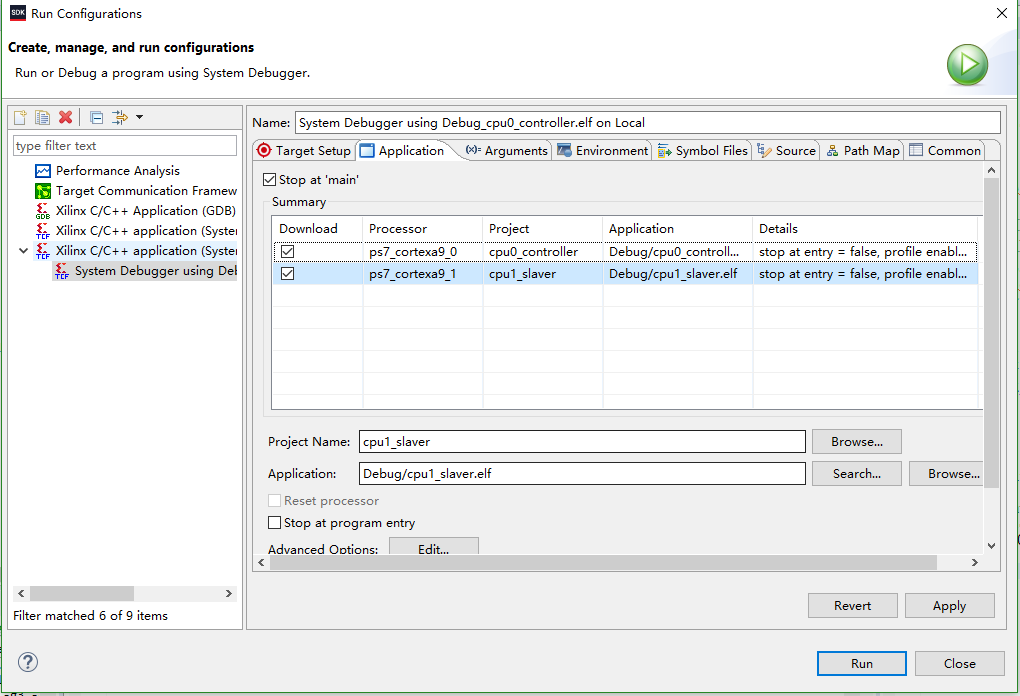Select Xilinx C/C++ Application (GDB) icon
This screenshot has width=1020, height=696.
click(x=43, y=211)
